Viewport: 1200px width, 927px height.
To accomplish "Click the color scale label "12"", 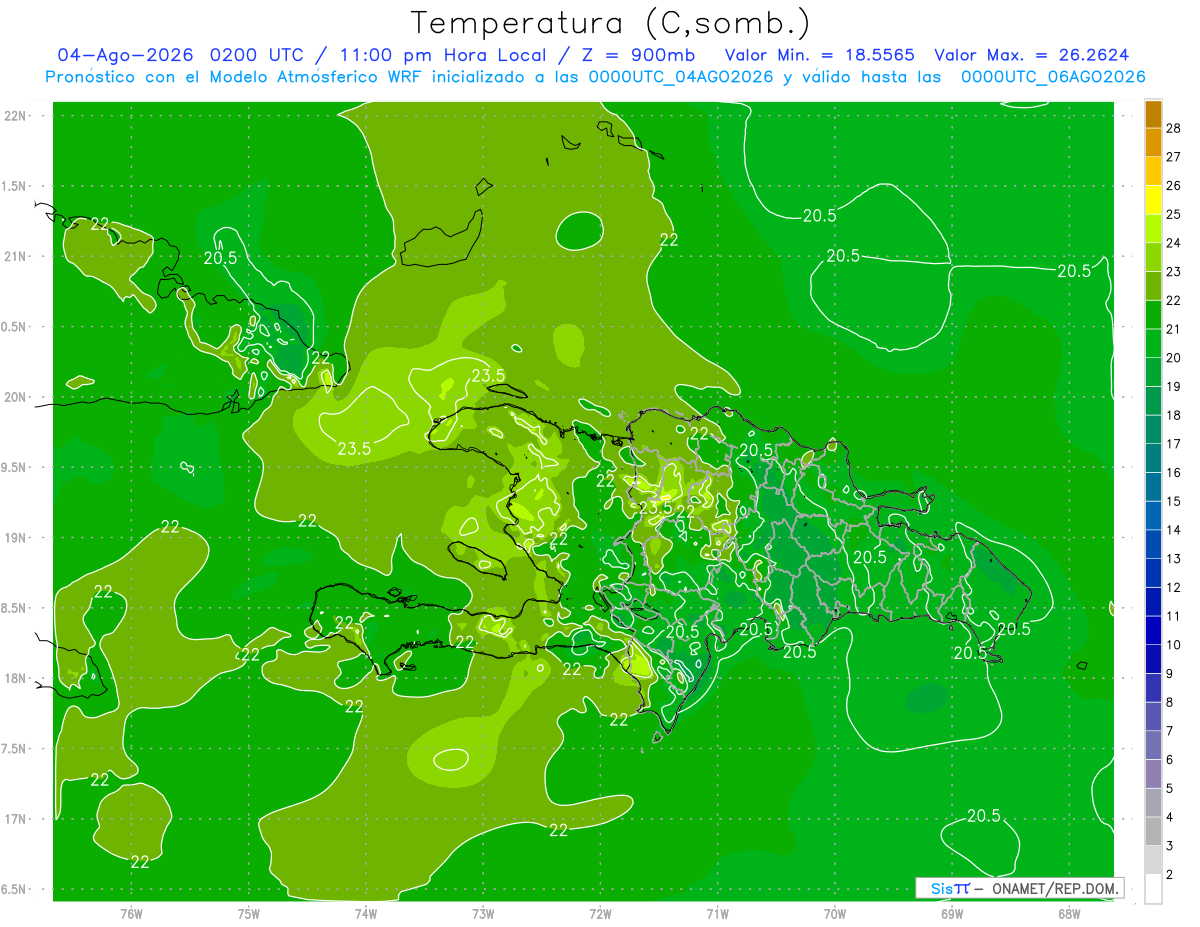I will 1174,587.
